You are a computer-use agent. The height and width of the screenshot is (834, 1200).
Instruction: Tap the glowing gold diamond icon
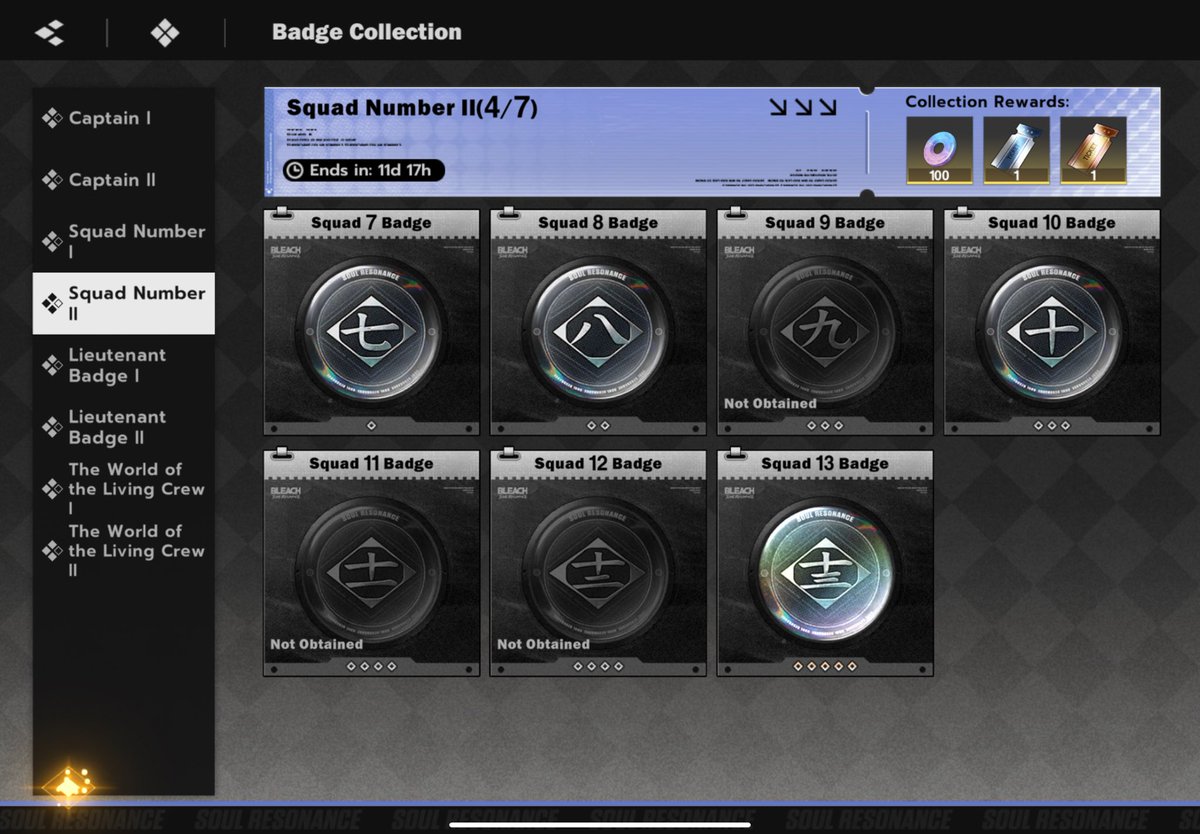click(x=68, y=785)
